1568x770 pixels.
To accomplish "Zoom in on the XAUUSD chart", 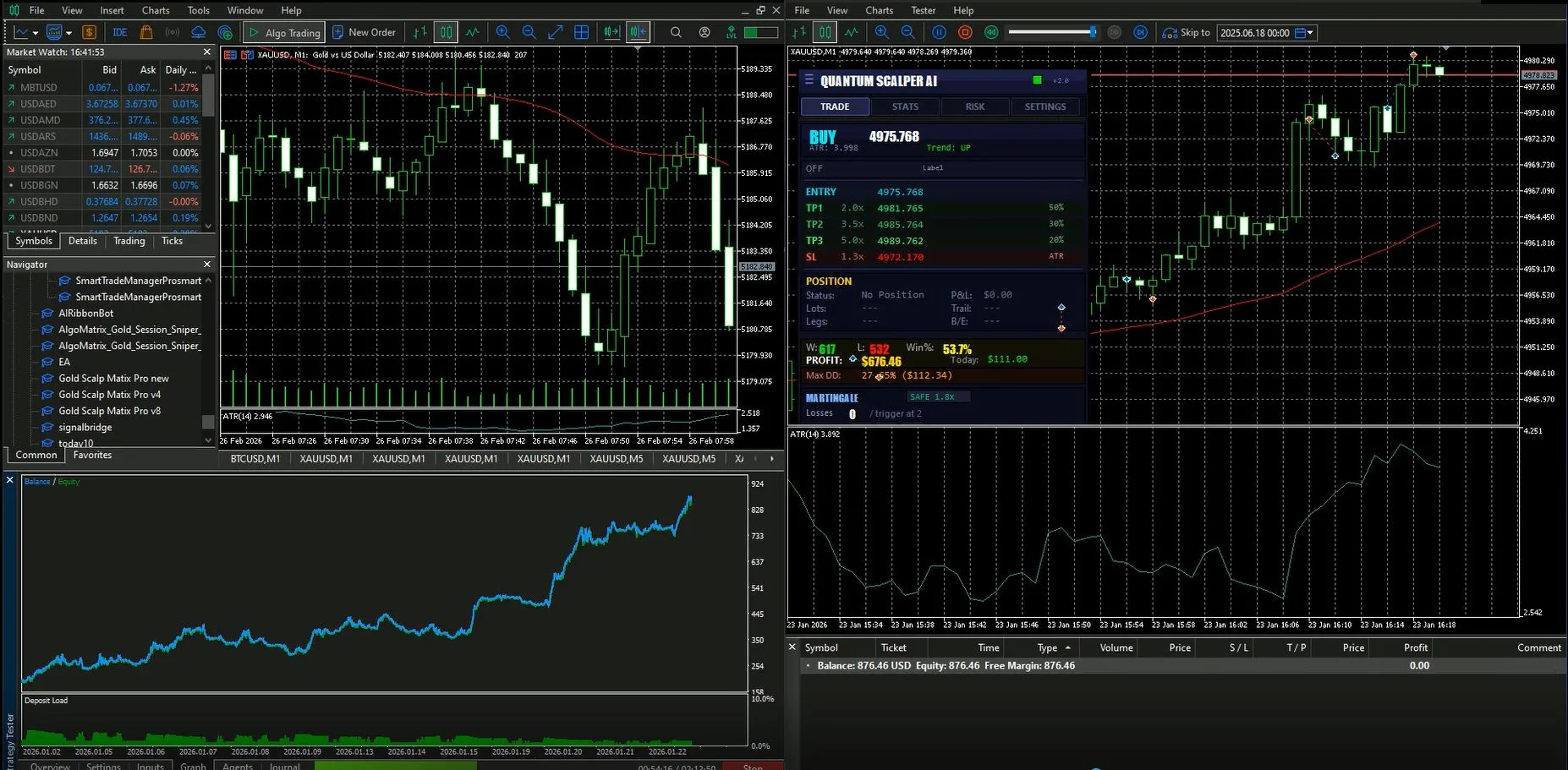I will click(x=502, y=32).
